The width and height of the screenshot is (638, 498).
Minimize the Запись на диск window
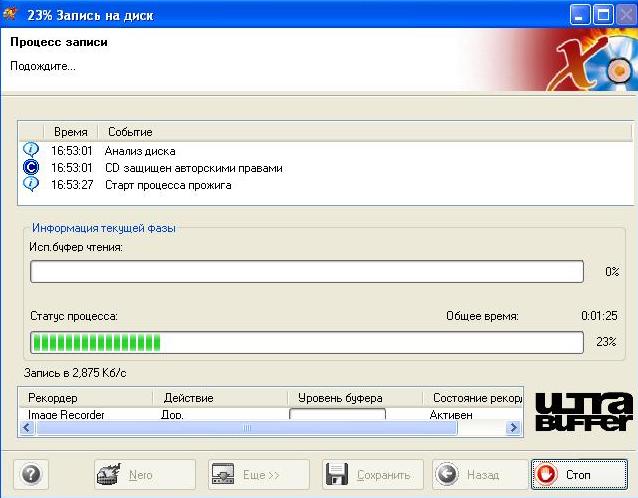click(580, 15)
